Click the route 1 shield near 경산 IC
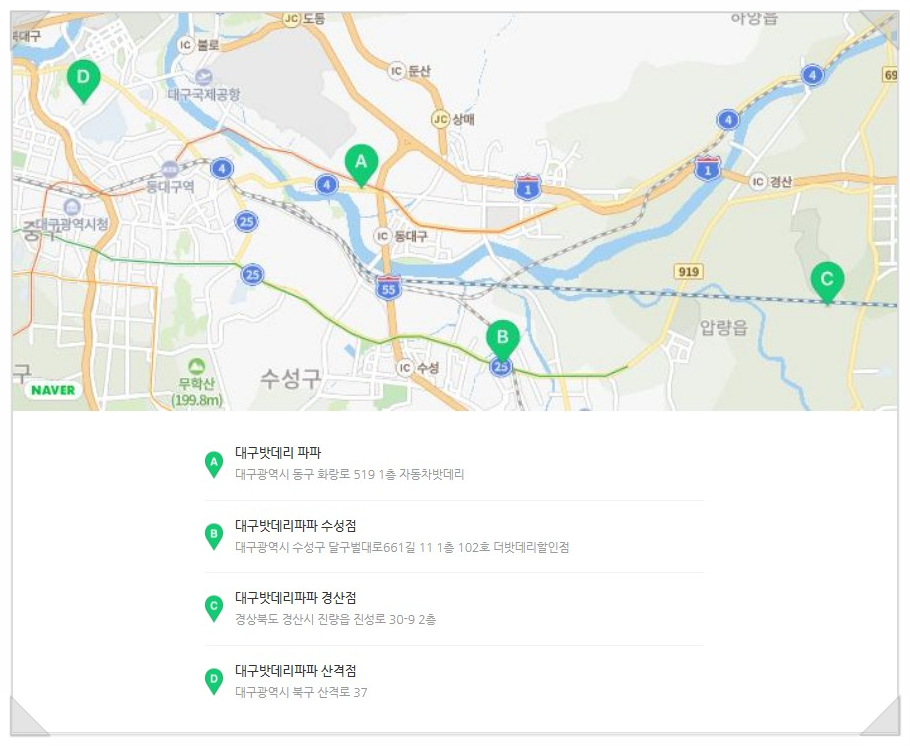This screenshot has width=910, height=746. tap(707, 168)
